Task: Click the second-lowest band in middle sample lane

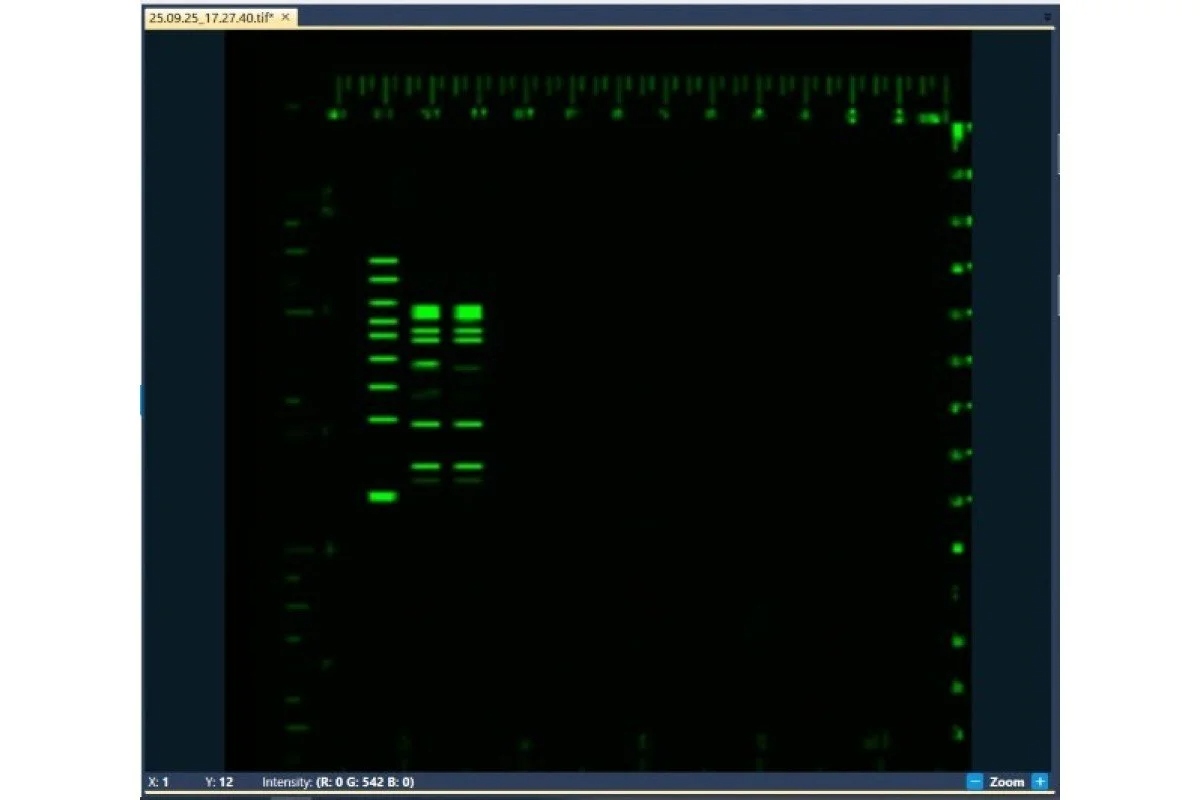Action: tap(426, 466)
